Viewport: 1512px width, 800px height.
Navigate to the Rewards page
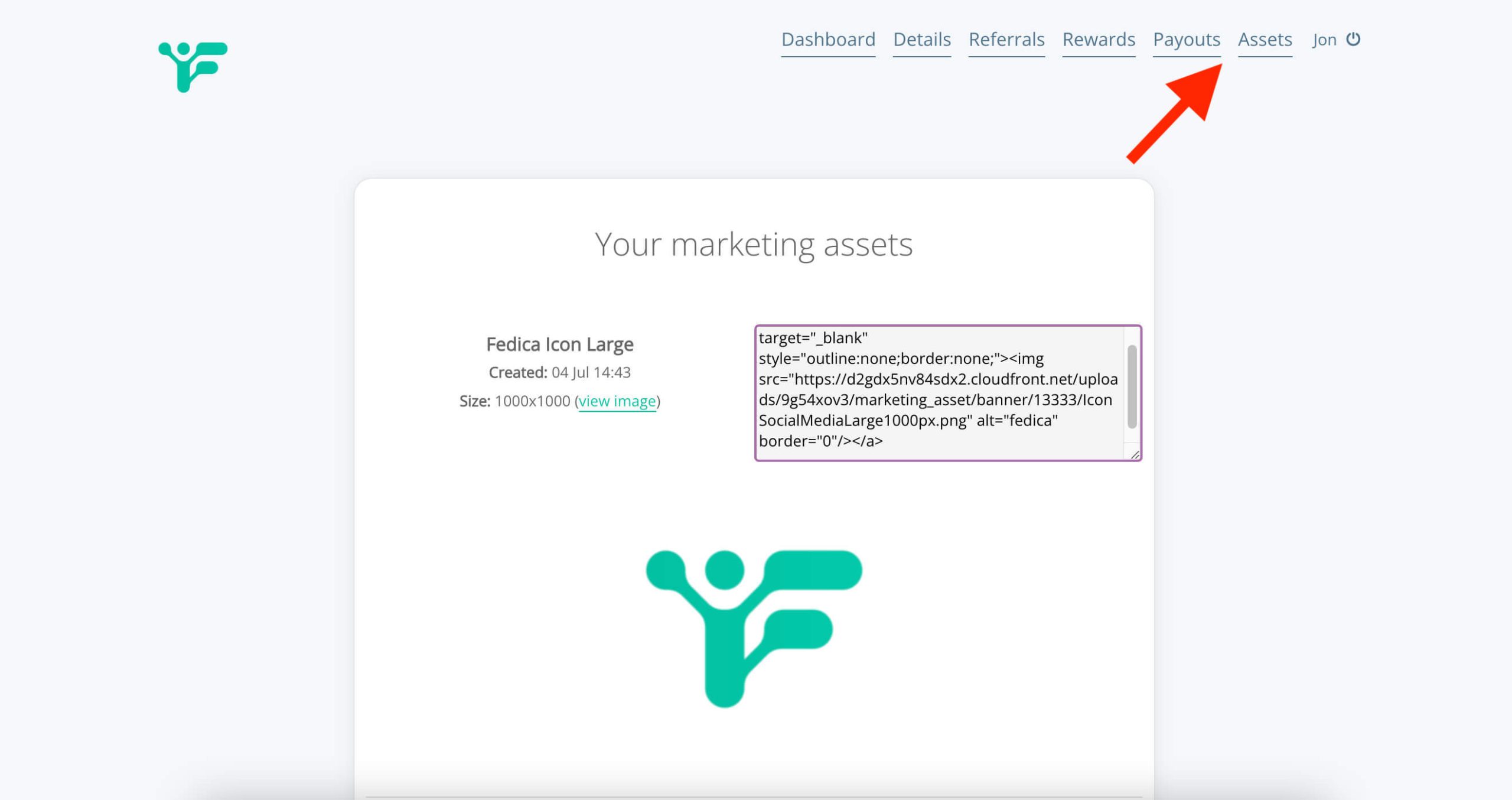pyautogui.click(x=1099, y=40)
